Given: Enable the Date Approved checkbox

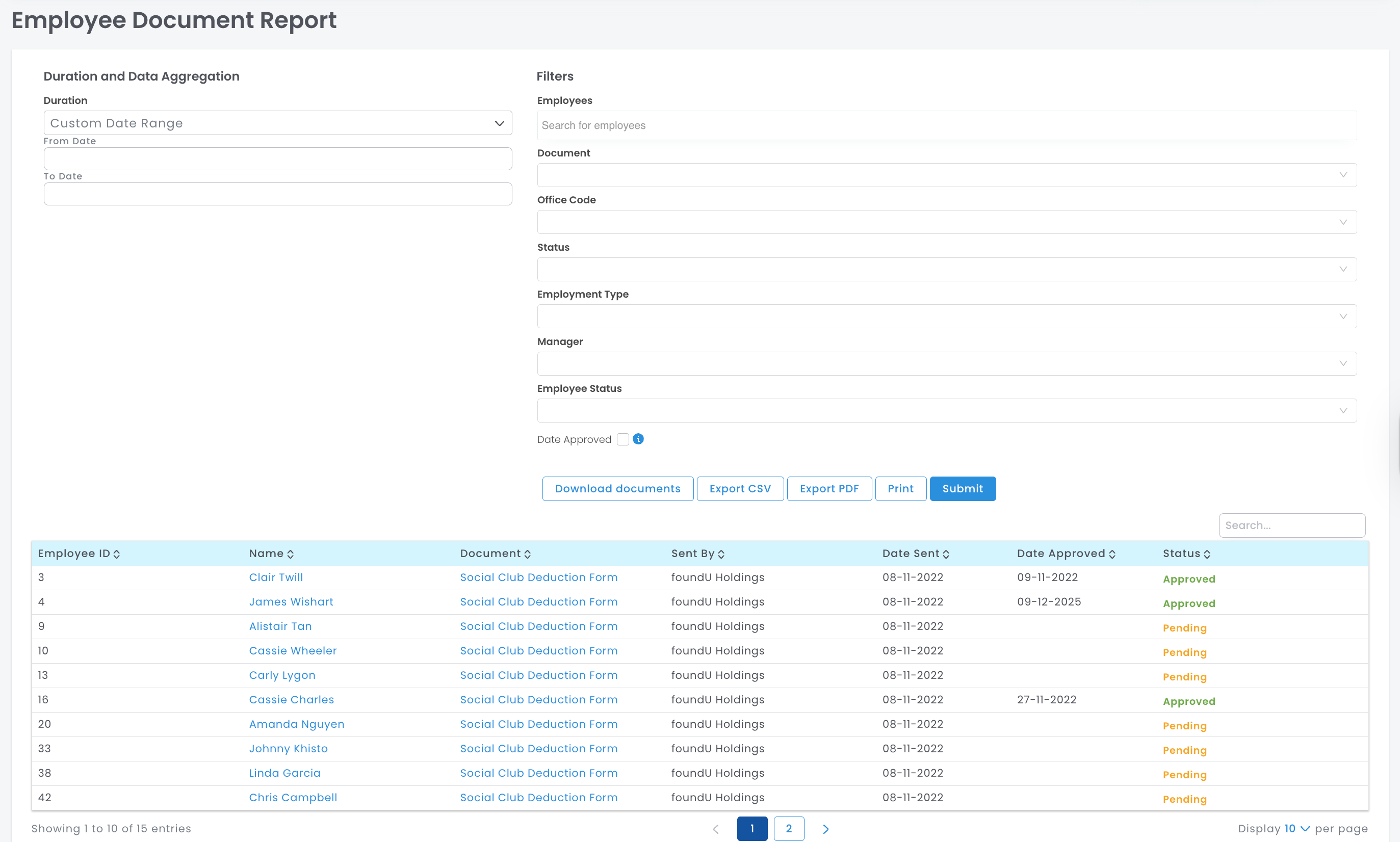Looking at the screenshot, I should 623,439.
